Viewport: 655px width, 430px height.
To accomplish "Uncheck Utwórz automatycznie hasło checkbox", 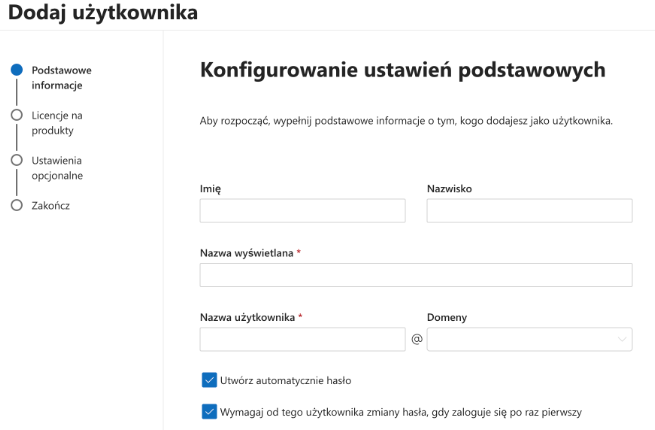I will click(209, 380).
